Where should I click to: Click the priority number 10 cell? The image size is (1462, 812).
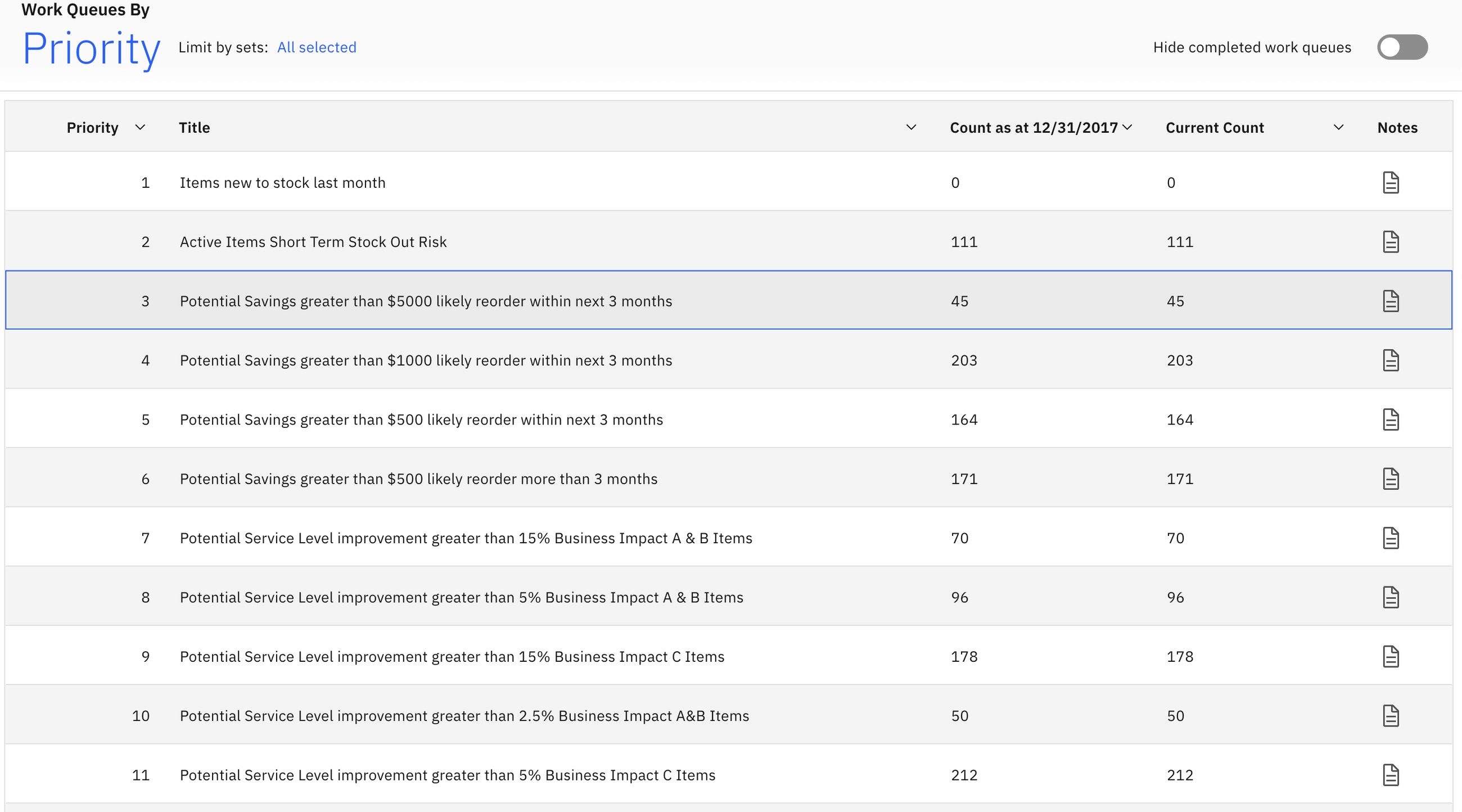[141, 716]
